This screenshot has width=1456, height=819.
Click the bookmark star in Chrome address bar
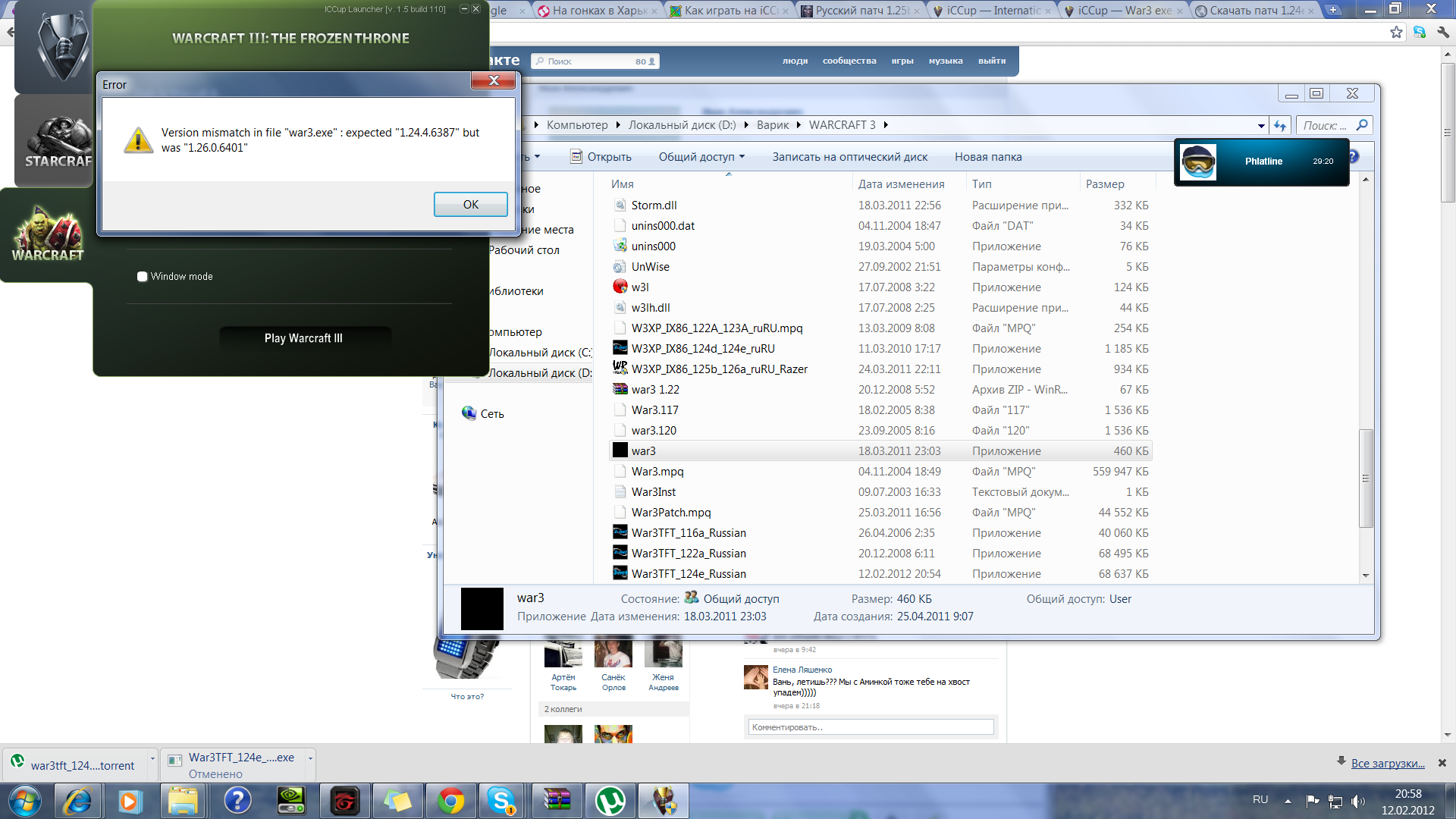[1396, 32]
